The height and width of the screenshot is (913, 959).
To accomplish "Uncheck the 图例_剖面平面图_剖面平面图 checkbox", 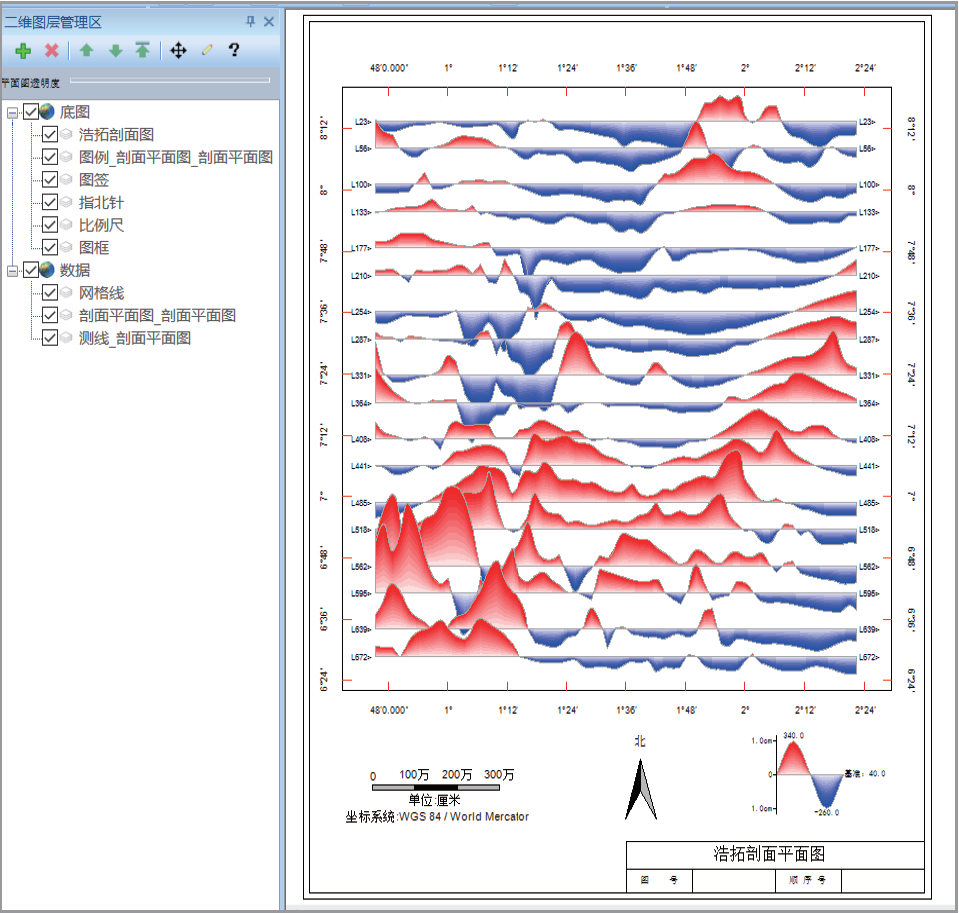I will (x=50, y=157).
